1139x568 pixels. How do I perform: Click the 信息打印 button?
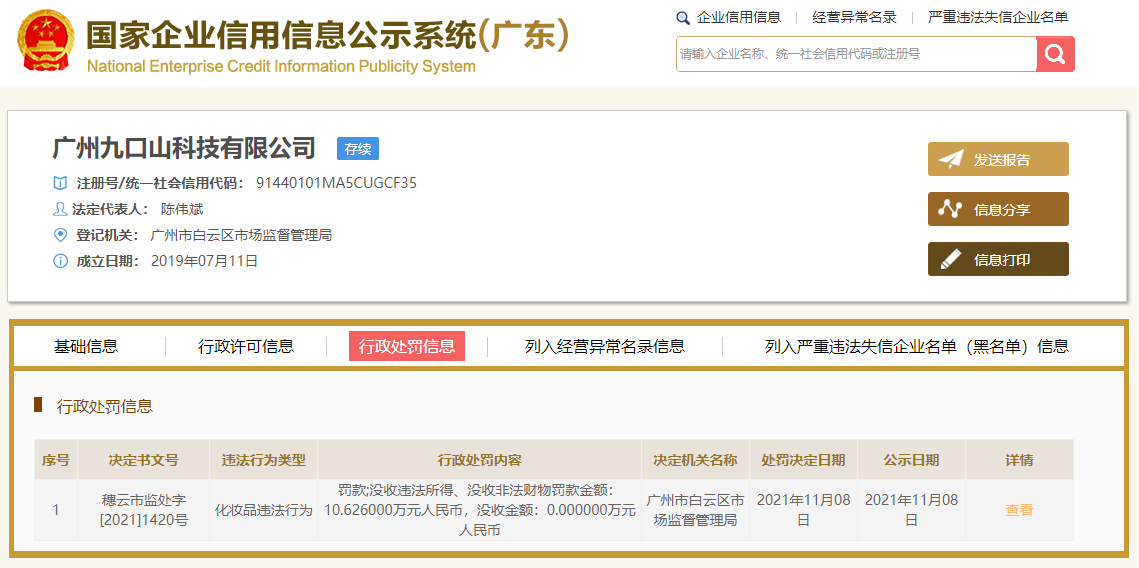998,259
